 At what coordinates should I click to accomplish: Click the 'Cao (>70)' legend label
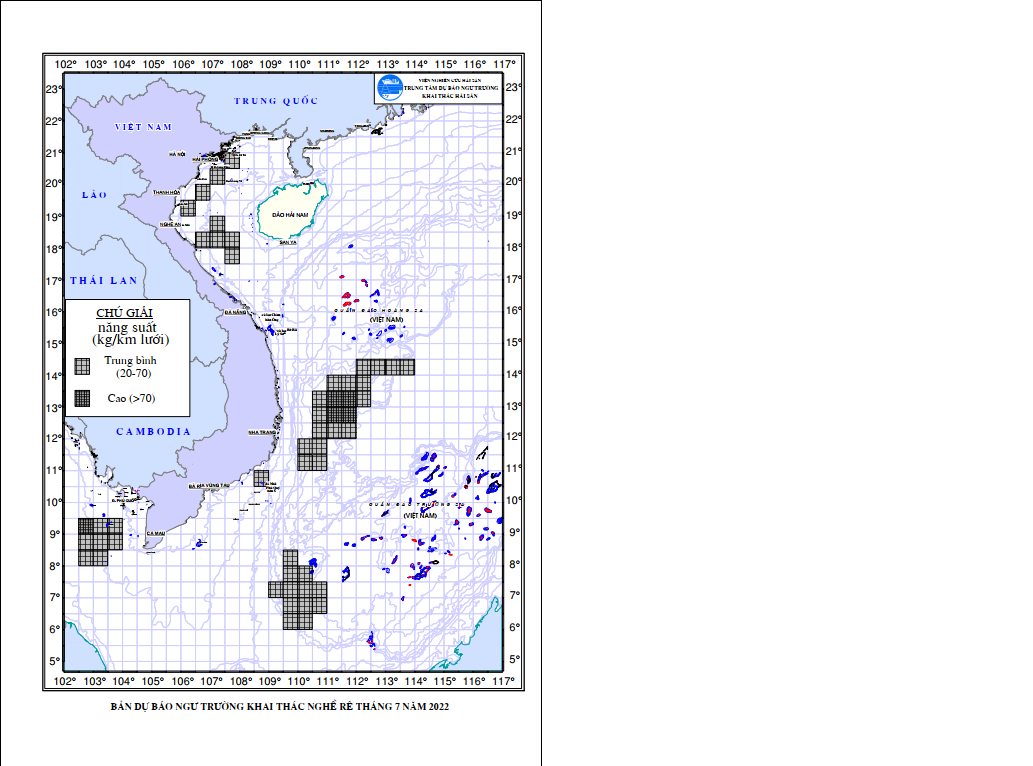[132, 398]
